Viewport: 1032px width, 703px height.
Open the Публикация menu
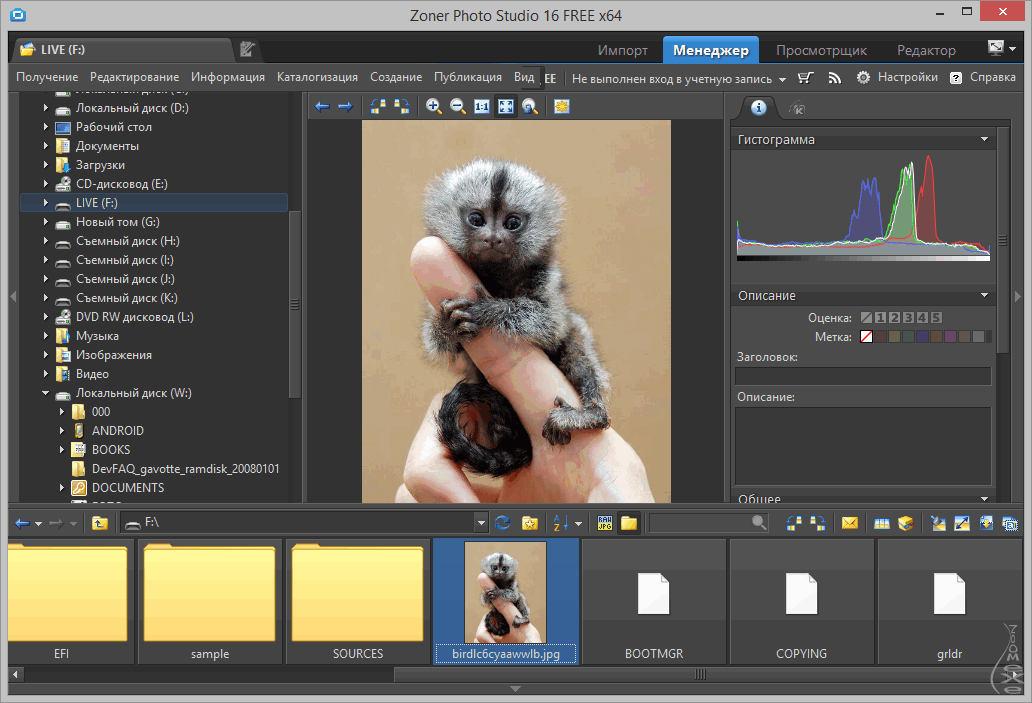[x=468, y=77]
